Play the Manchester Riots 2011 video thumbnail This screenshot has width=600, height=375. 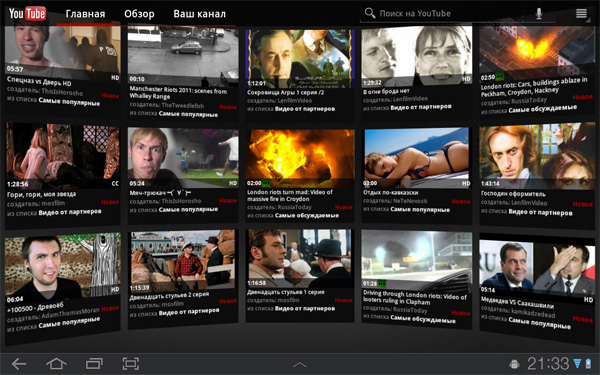(183, 55)
